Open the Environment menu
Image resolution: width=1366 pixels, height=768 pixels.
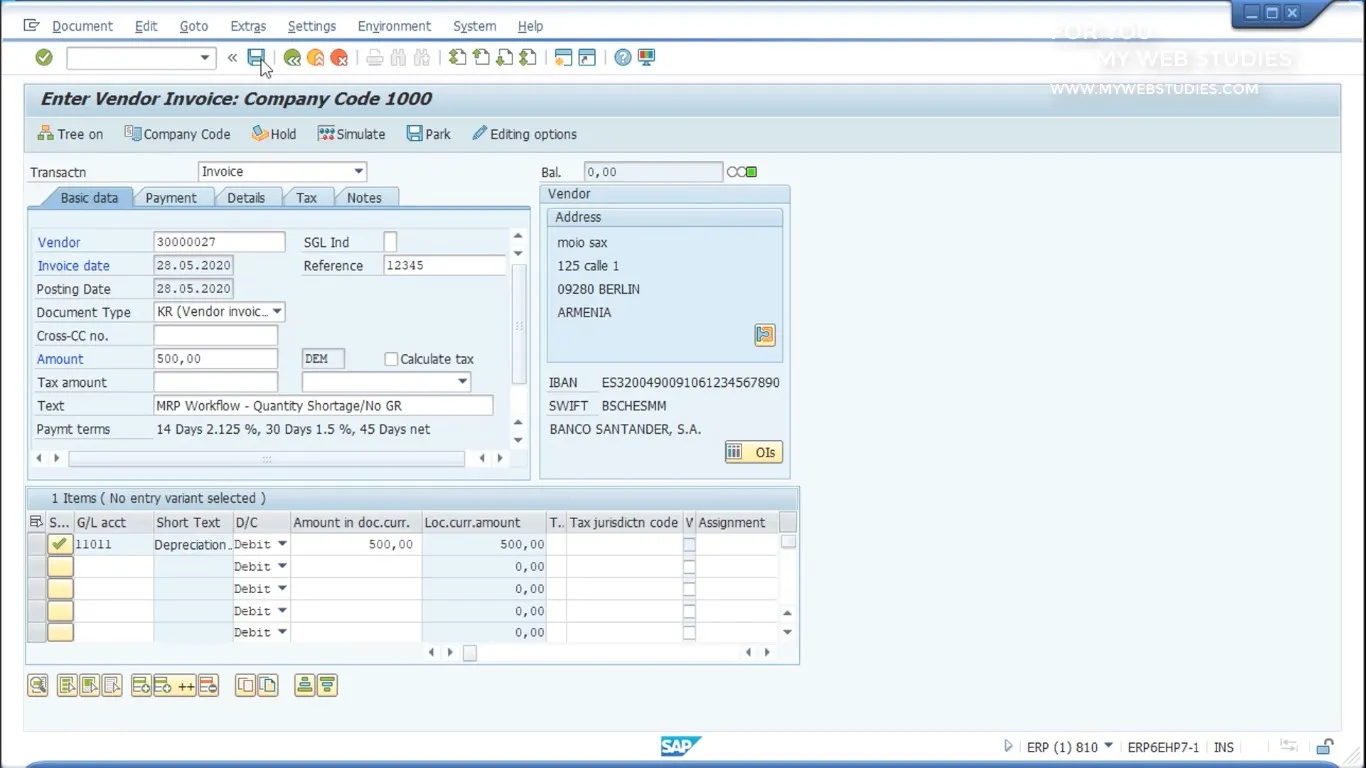point(394,26)
